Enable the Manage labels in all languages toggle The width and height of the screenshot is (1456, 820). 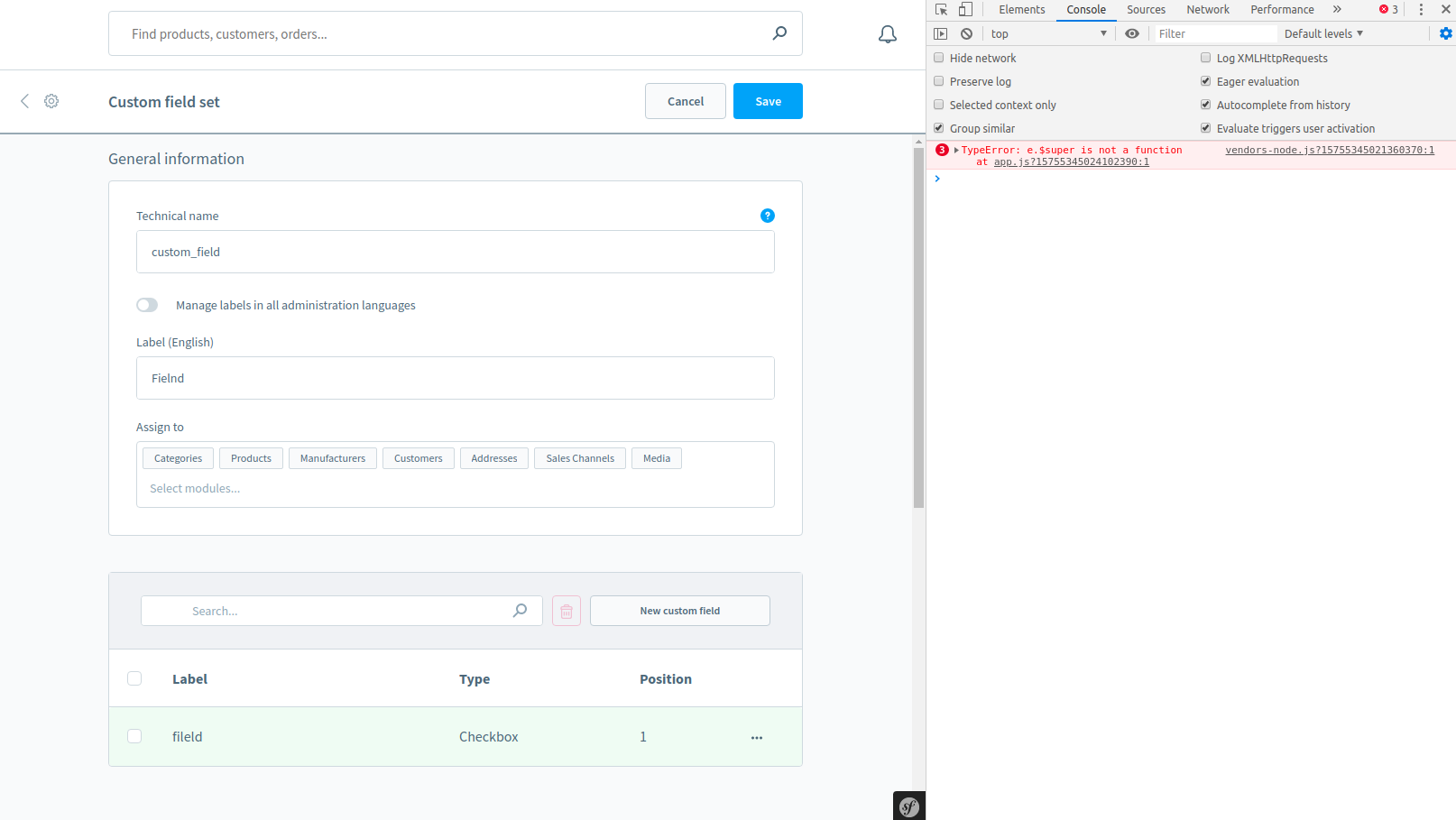point(147,305)
